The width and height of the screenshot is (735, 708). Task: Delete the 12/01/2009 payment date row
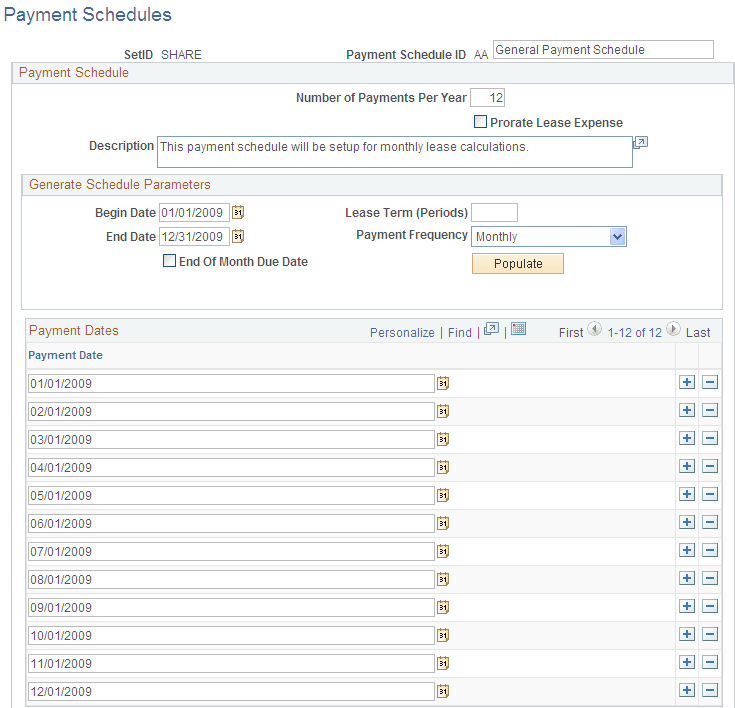point(710,690)
